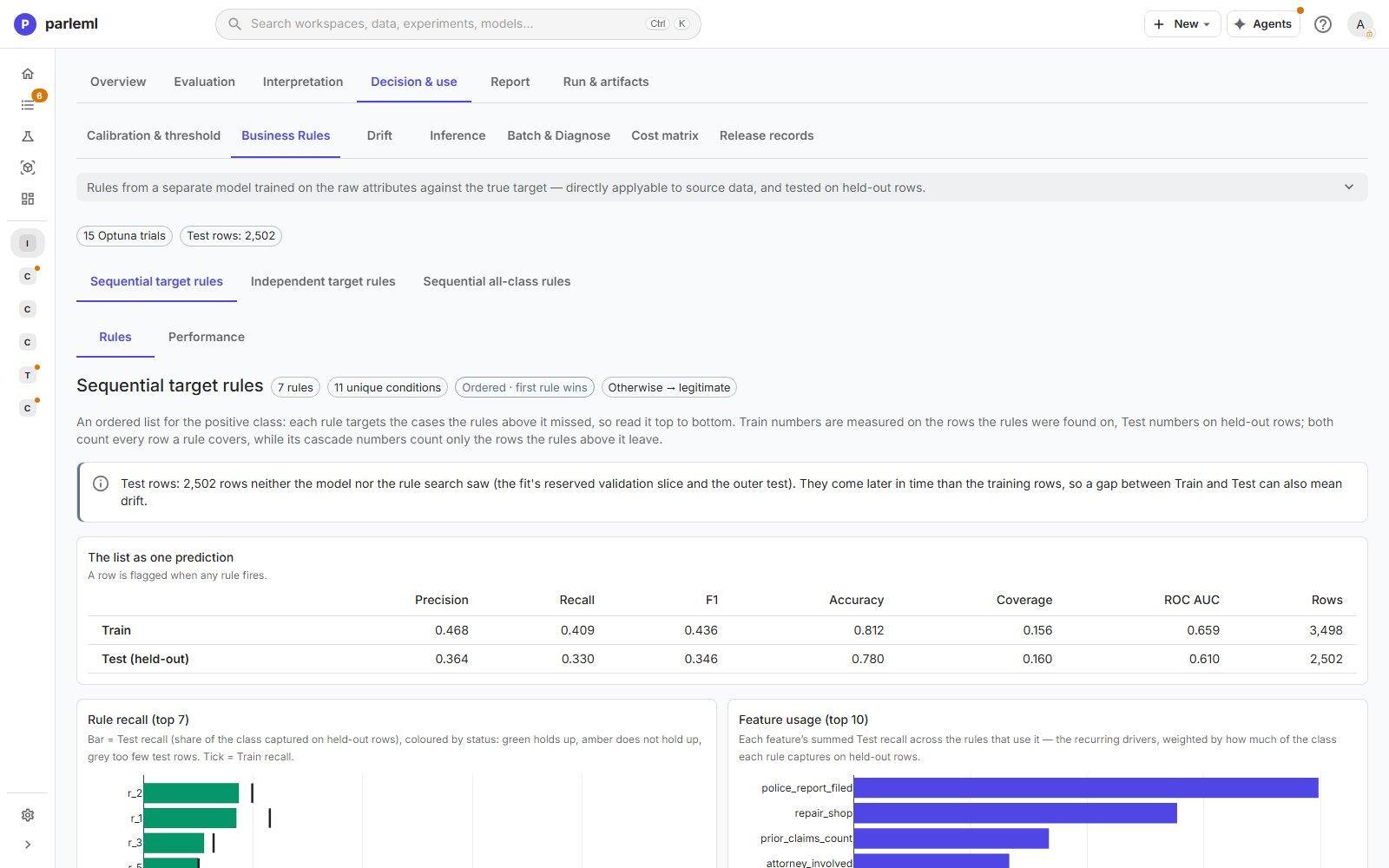Open the Report tab
Image resolution: width=1389 pixels, height=868 pixels.
[510, 82]
